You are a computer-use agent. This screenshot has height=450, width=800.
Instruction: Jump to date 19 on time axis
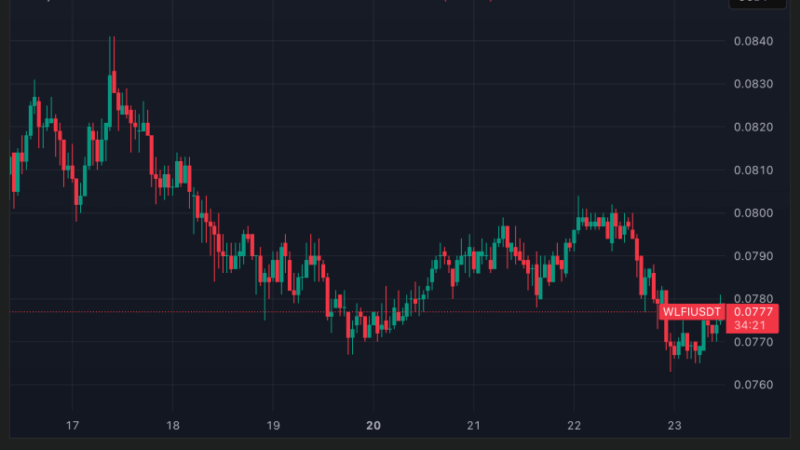point(272,425)
